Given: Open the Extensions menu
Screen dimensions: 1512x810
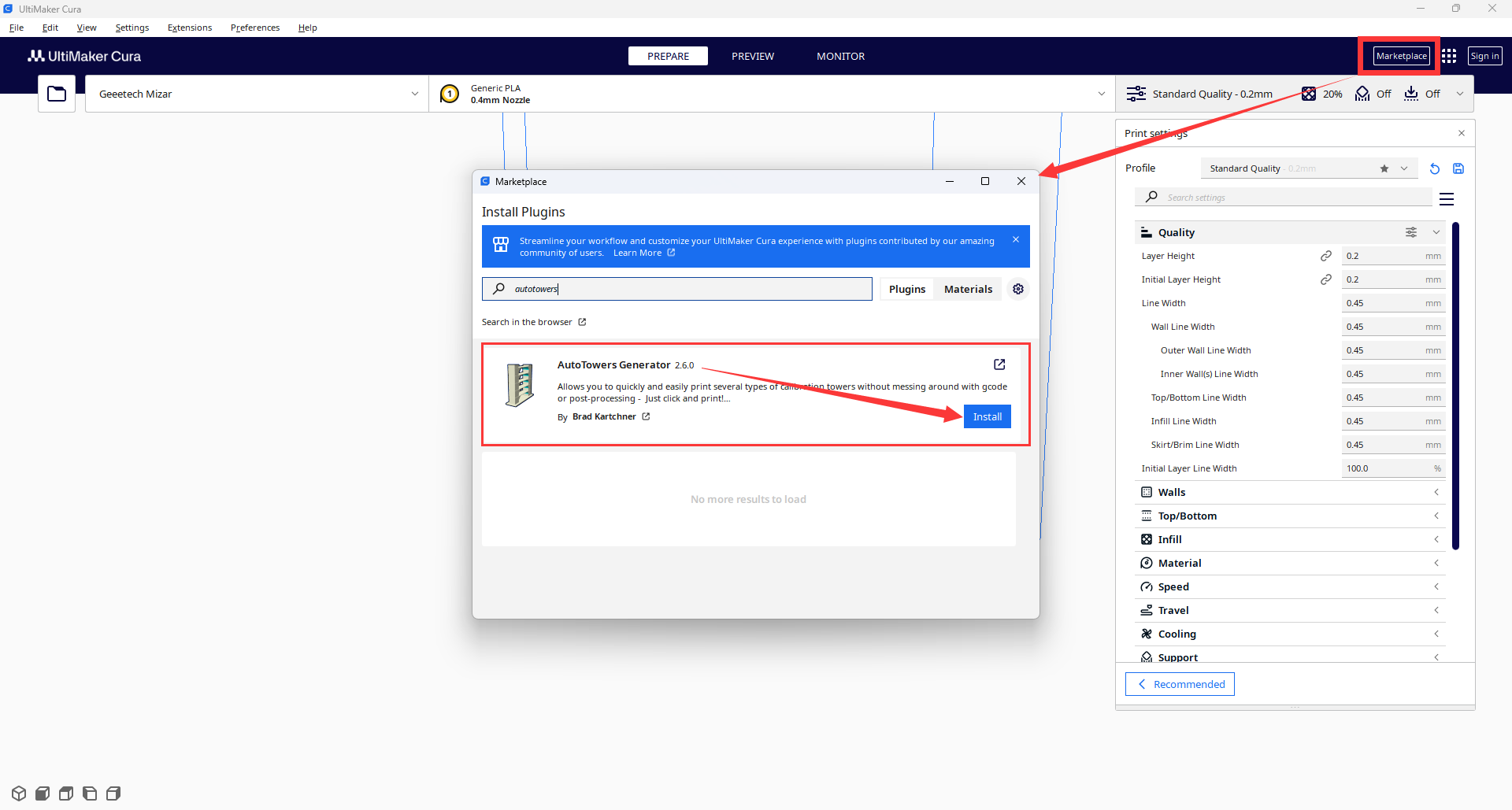Looking at the screenshot, I should click(190, 28).
